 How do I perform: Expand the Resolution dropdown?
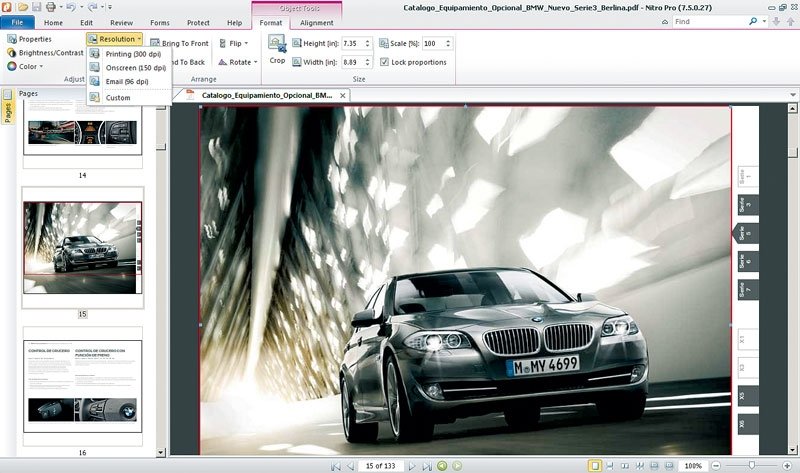(114, 39)
